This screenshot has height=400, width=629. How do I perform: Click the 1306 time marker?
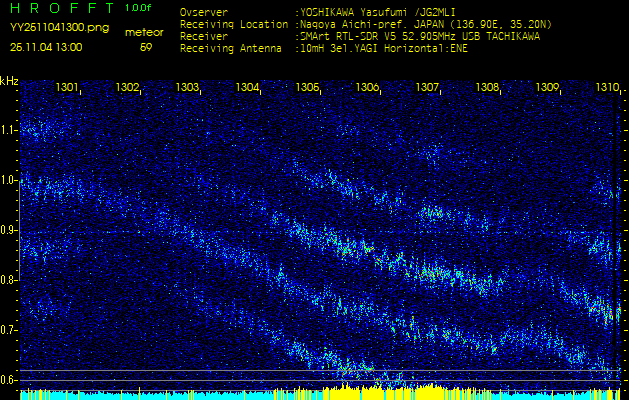367,87
